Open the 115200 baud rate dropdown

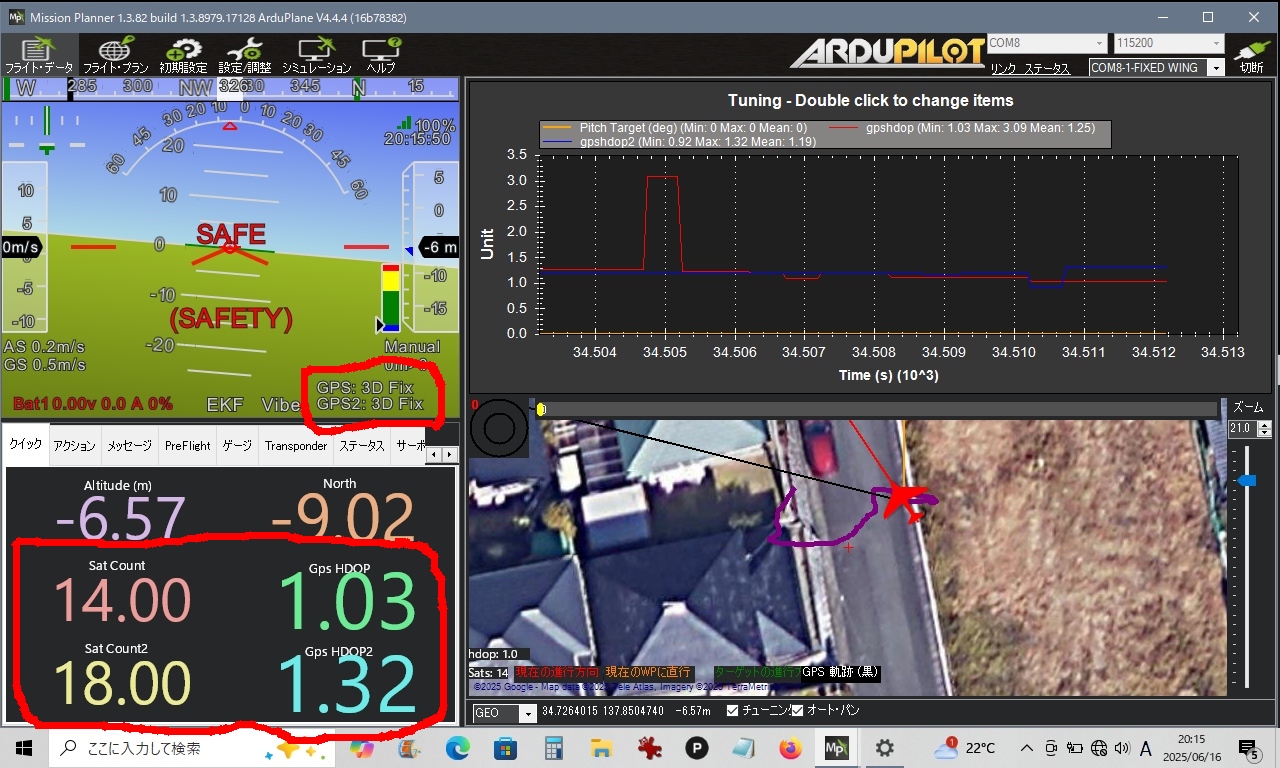point(1169,44)
